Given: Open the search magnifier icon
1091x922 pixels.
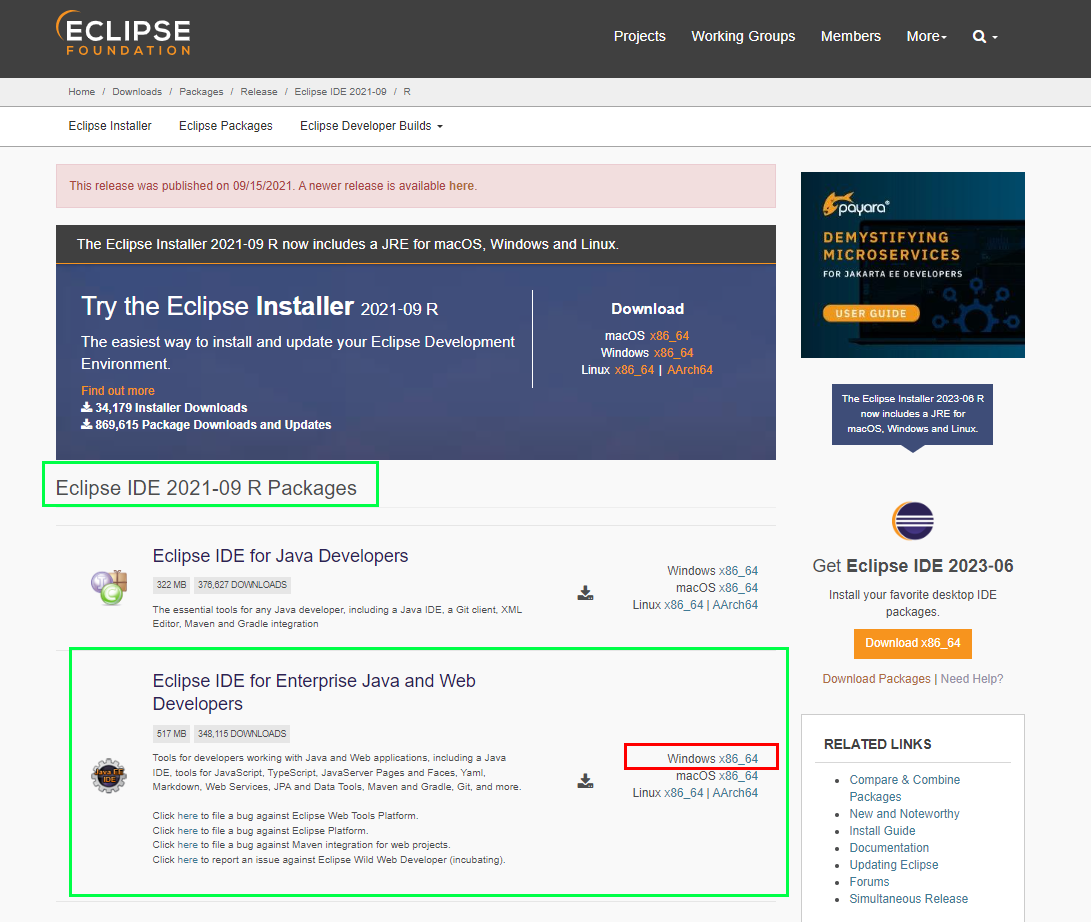Looking at the screenshot, I should click(x=979, y=37).
